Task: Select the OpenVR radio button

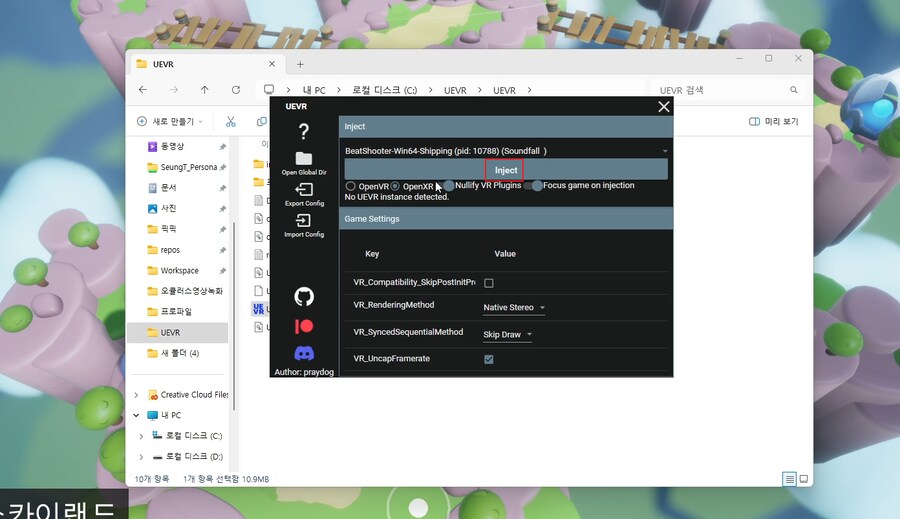Action: 350,186
